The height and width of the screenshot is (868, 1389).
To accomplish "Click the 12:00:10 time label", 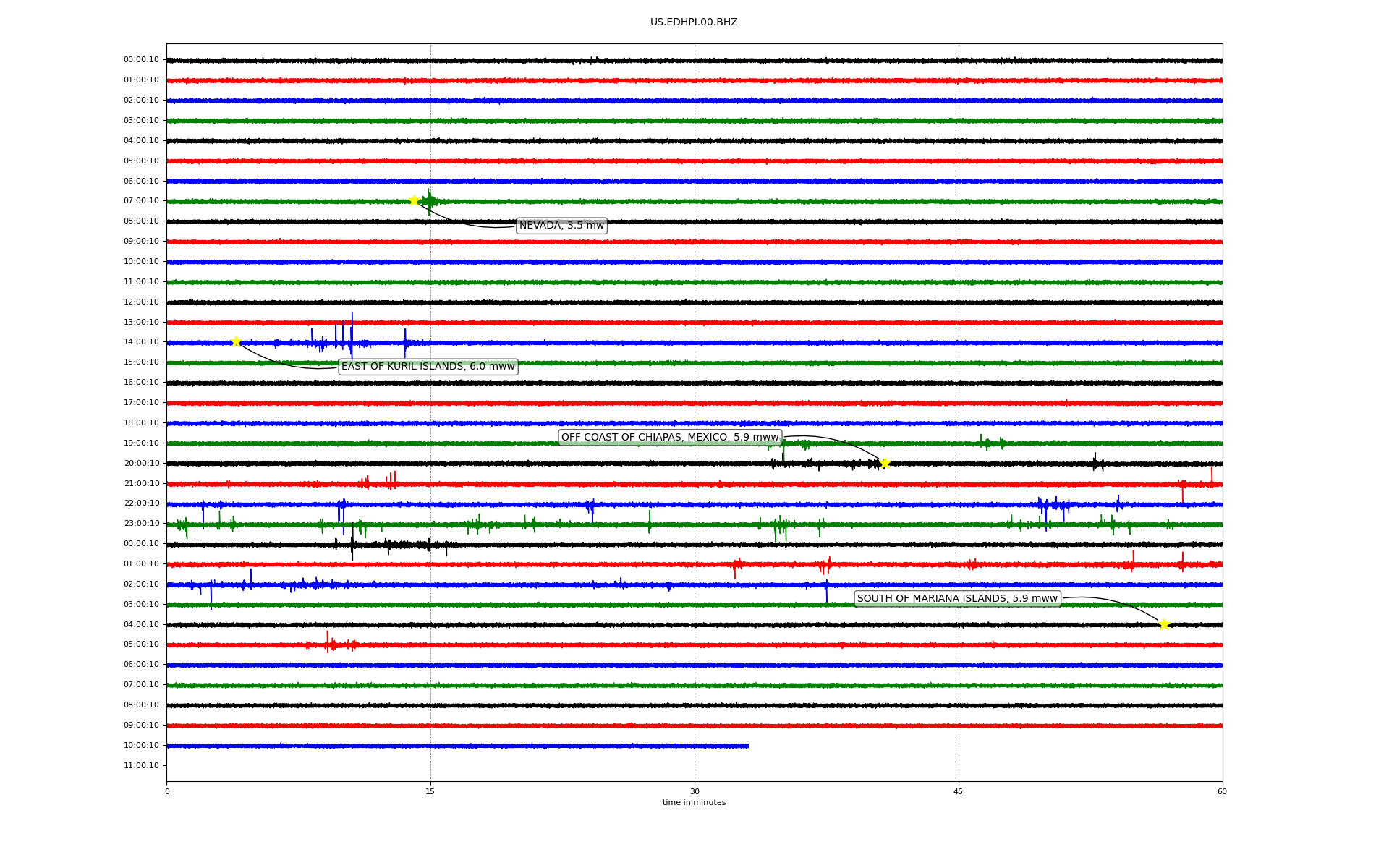I will coord(141,302).
